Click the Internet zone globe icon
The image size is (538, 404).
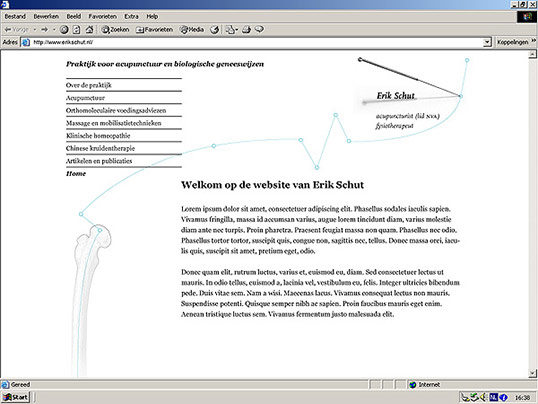click(x=412, y=385)
